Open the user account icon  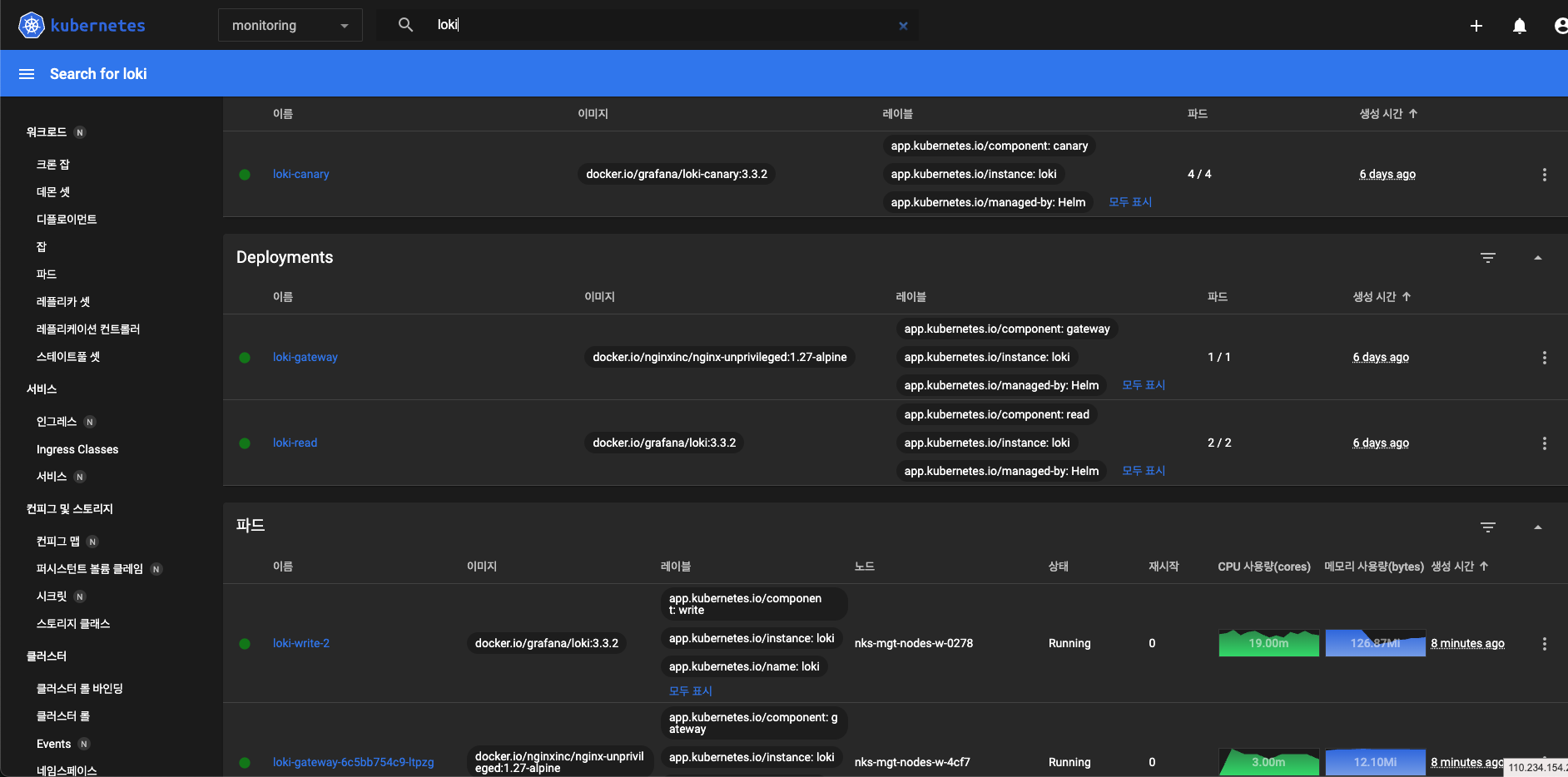[x=1561, y=26]
